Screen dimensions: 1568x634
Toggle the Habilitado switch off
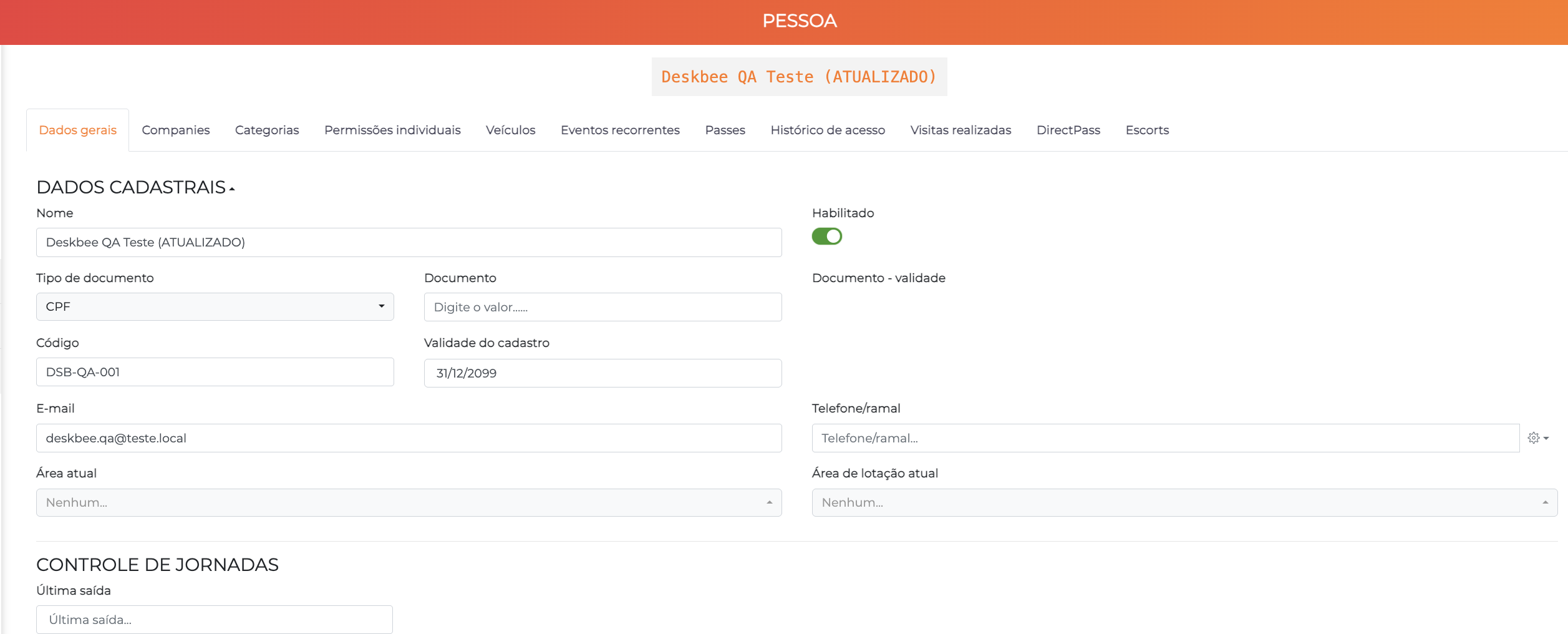827,237
